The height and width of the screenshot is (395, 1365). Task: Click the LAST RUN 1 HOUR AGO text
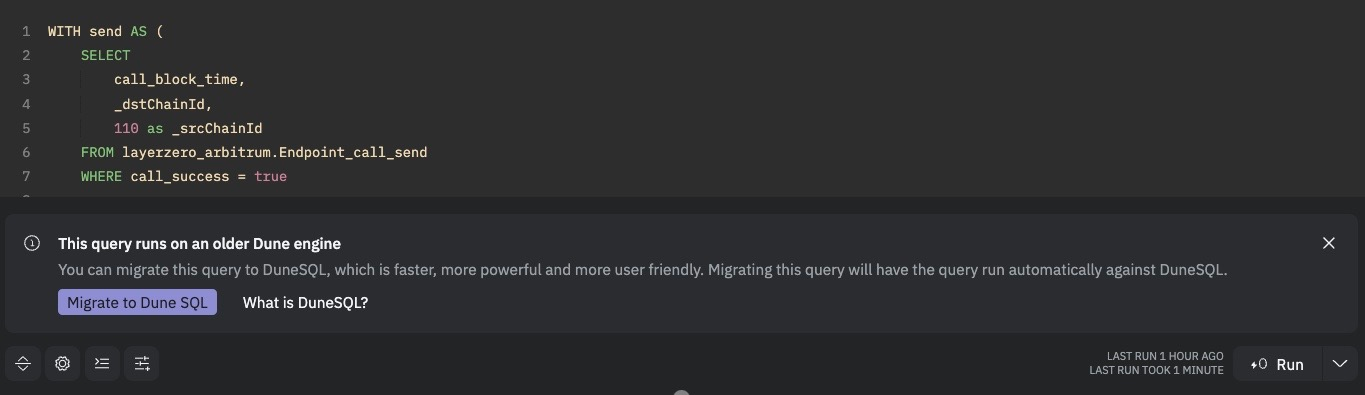click(x=1165, y=356)
